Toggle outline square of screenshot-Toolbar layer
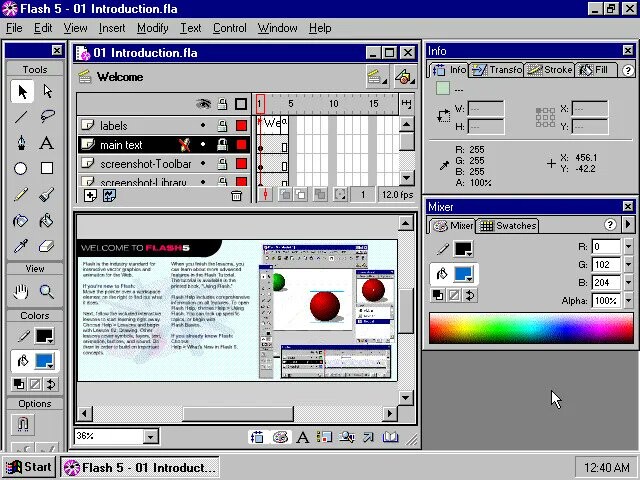The image size is (640, 480). click(241, 164)
